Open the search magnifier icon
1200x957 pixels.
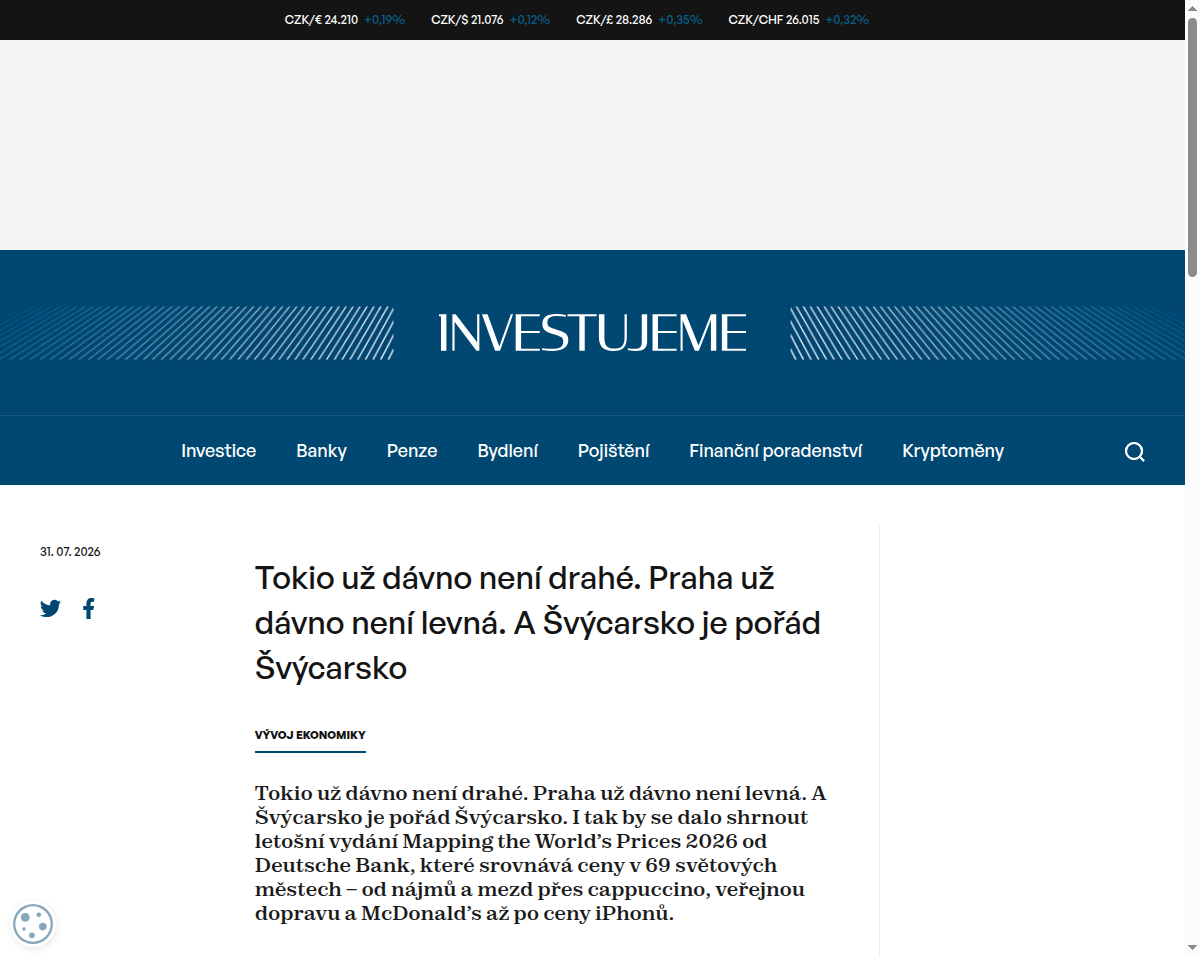(x=1134, y=451)
